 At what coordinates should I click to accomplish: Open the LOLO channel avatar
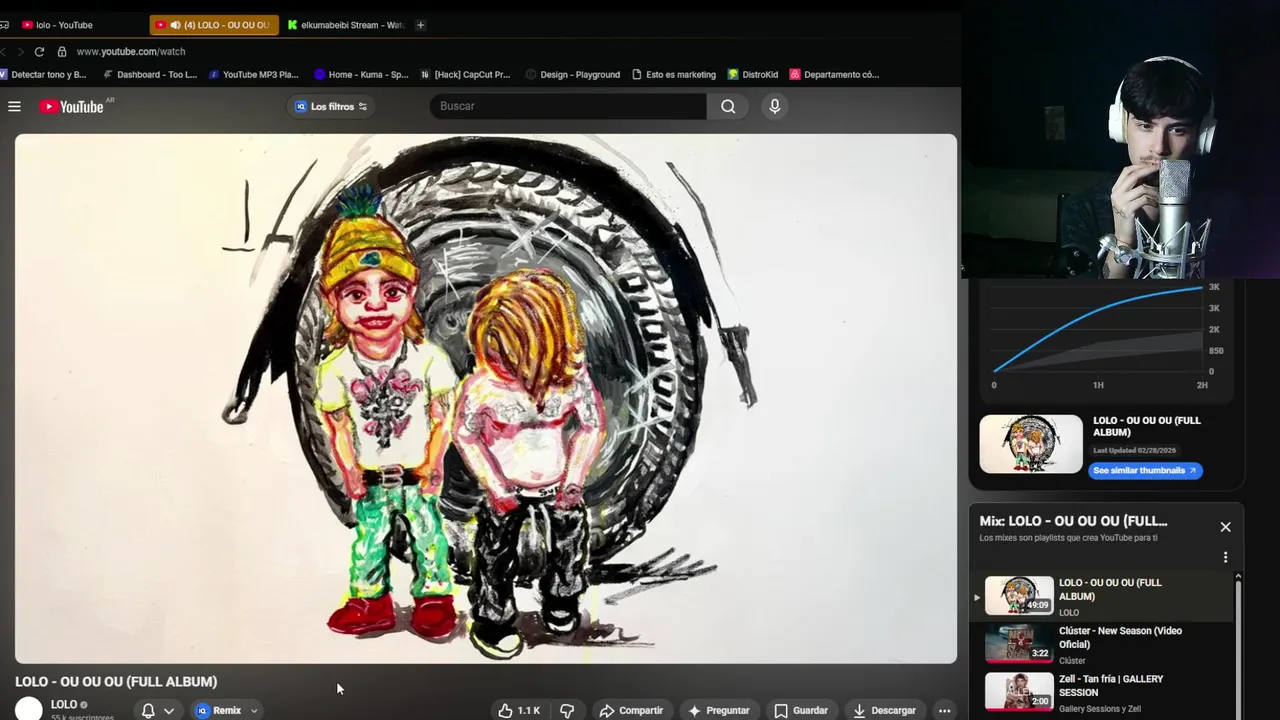pyautogui.click(x=29, y=709)
